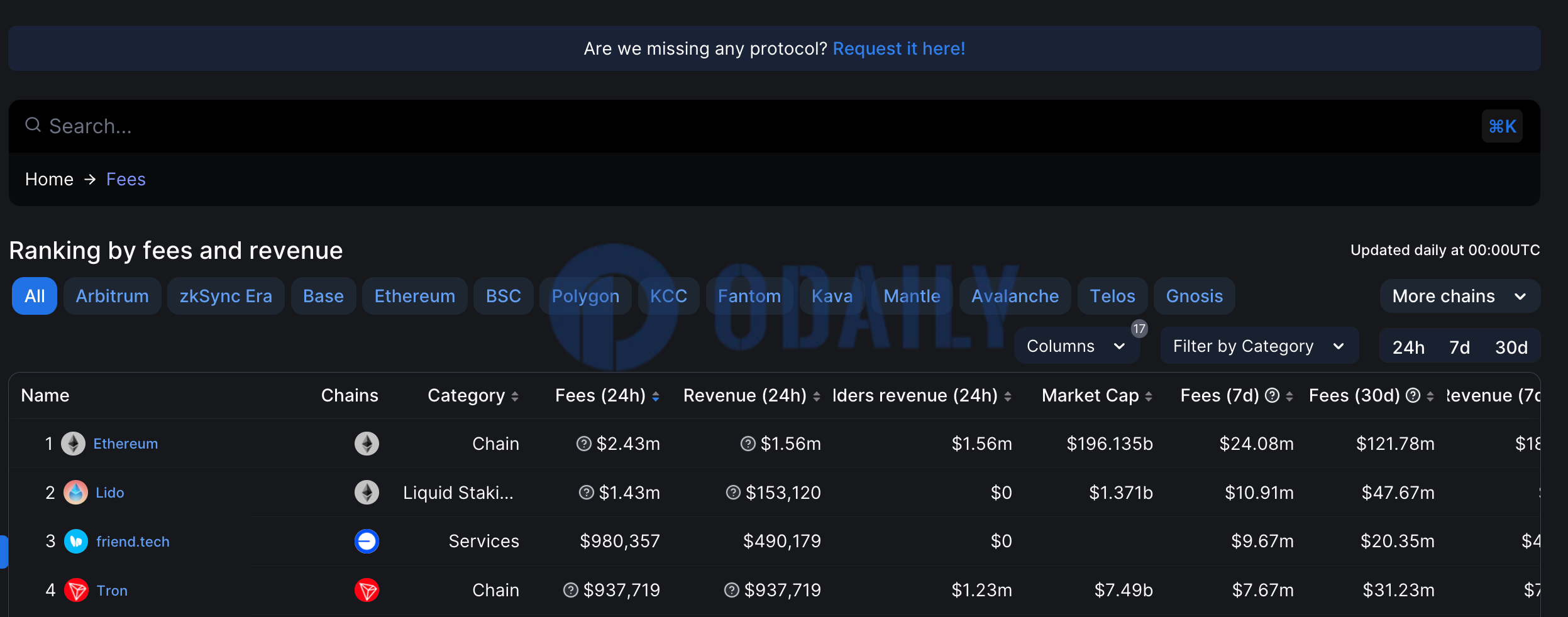This screenshot has width=1568, height=617.
Task: Filter by KCC chain
Action: [668, 296]
